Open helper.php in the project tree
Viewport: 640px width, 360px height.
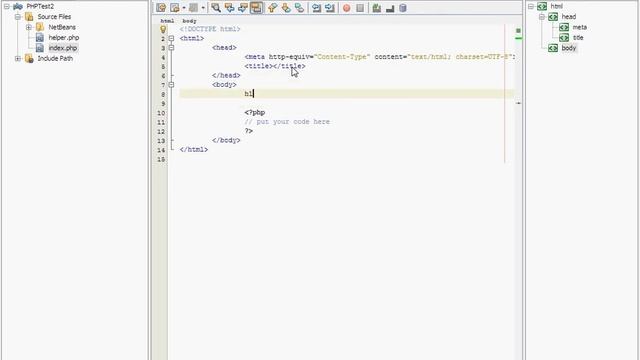point(64,38)
